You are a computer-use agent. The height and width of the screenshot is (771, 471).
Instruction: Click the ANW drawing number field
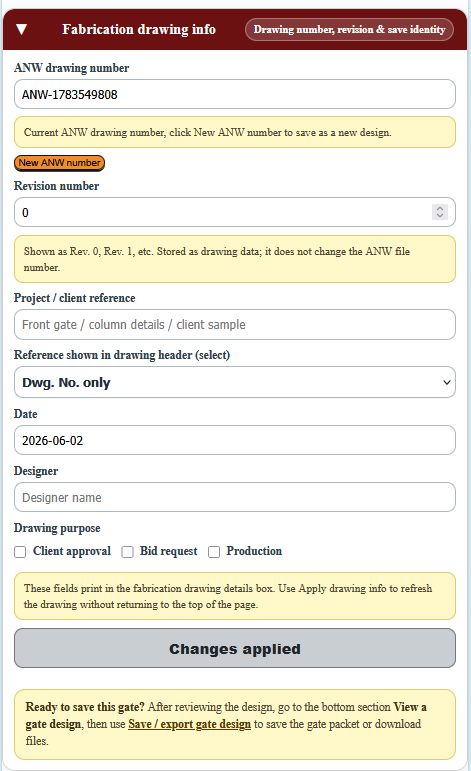click(235, 94)
